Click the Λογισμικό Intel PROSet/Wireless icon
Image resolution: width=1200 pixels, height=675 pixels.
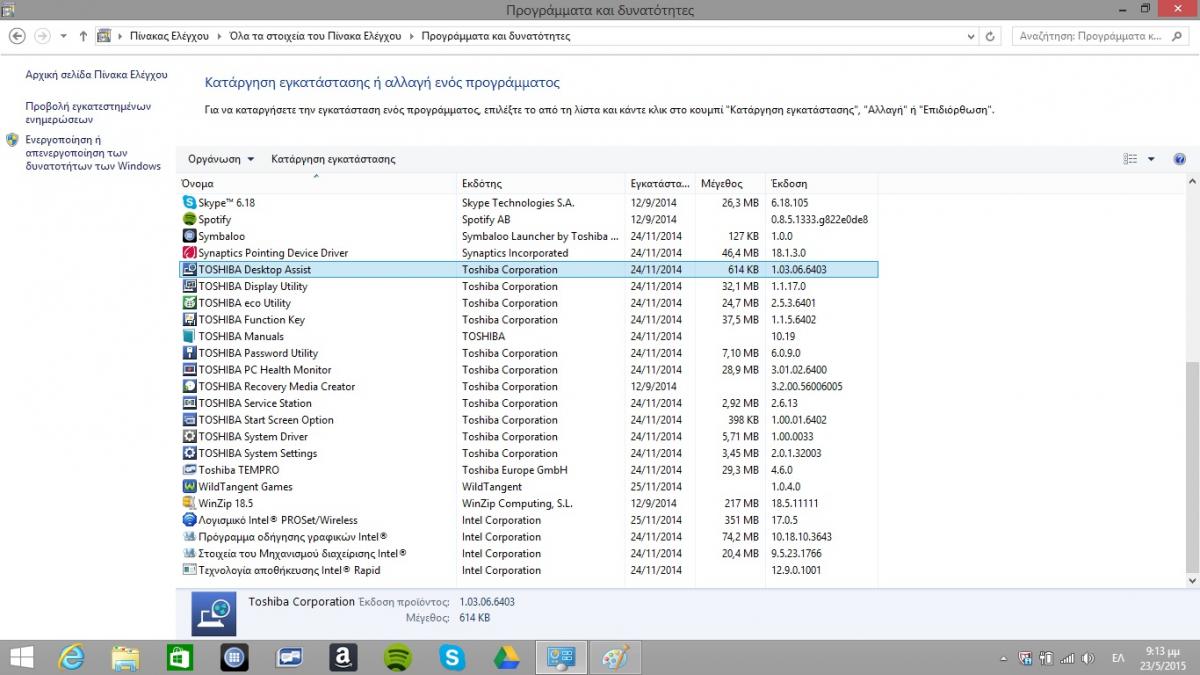190,520
